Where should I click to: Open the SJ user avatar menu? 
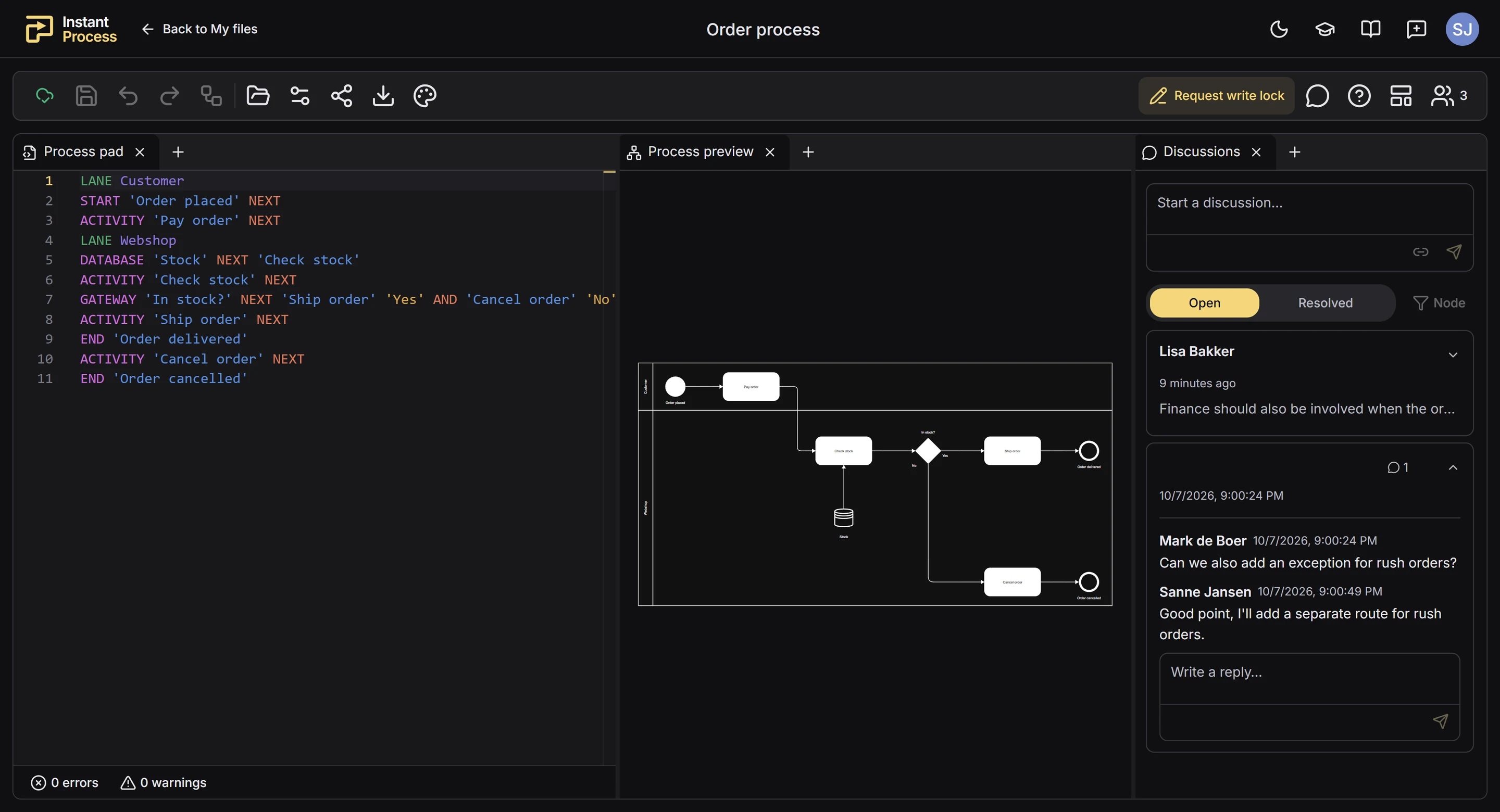coord(1462,29)
